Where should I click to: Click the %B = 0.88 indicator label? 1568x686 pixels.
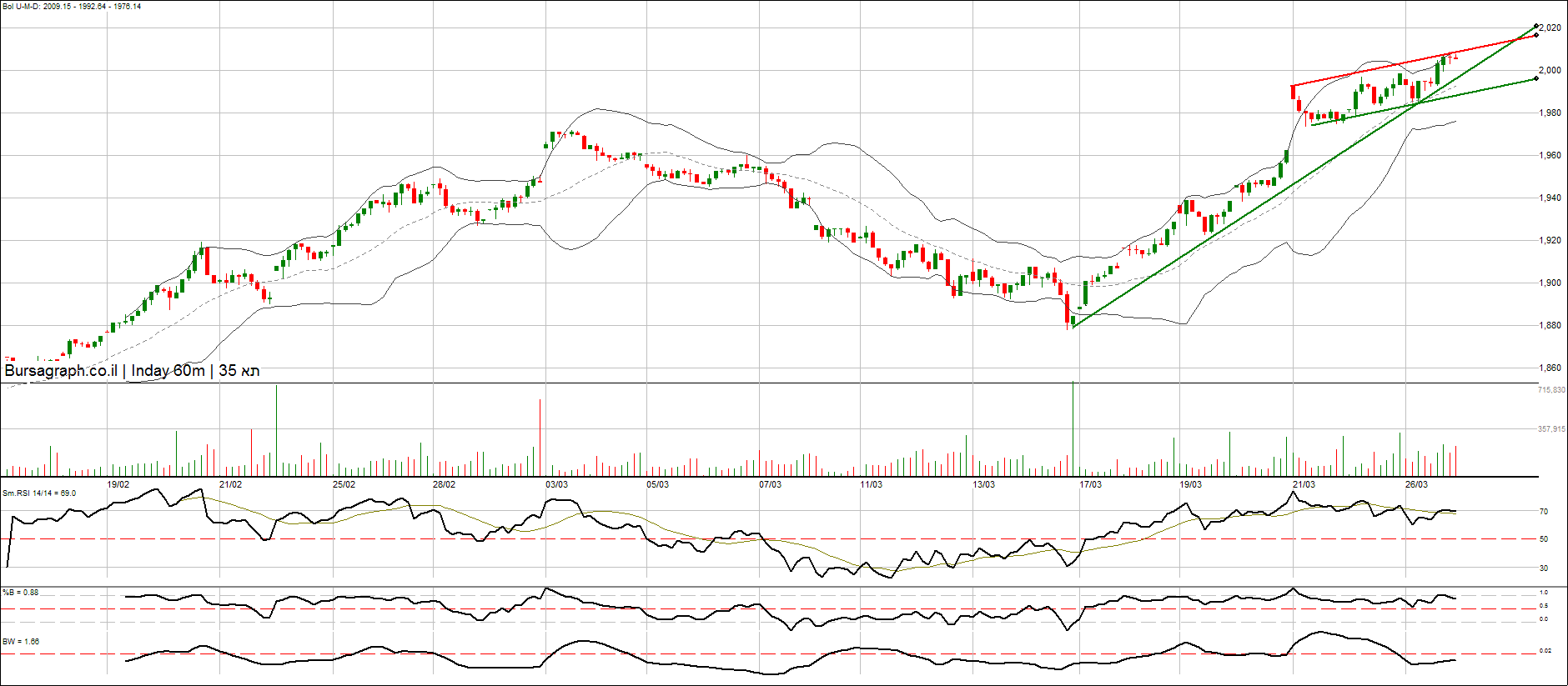(21, 593)
